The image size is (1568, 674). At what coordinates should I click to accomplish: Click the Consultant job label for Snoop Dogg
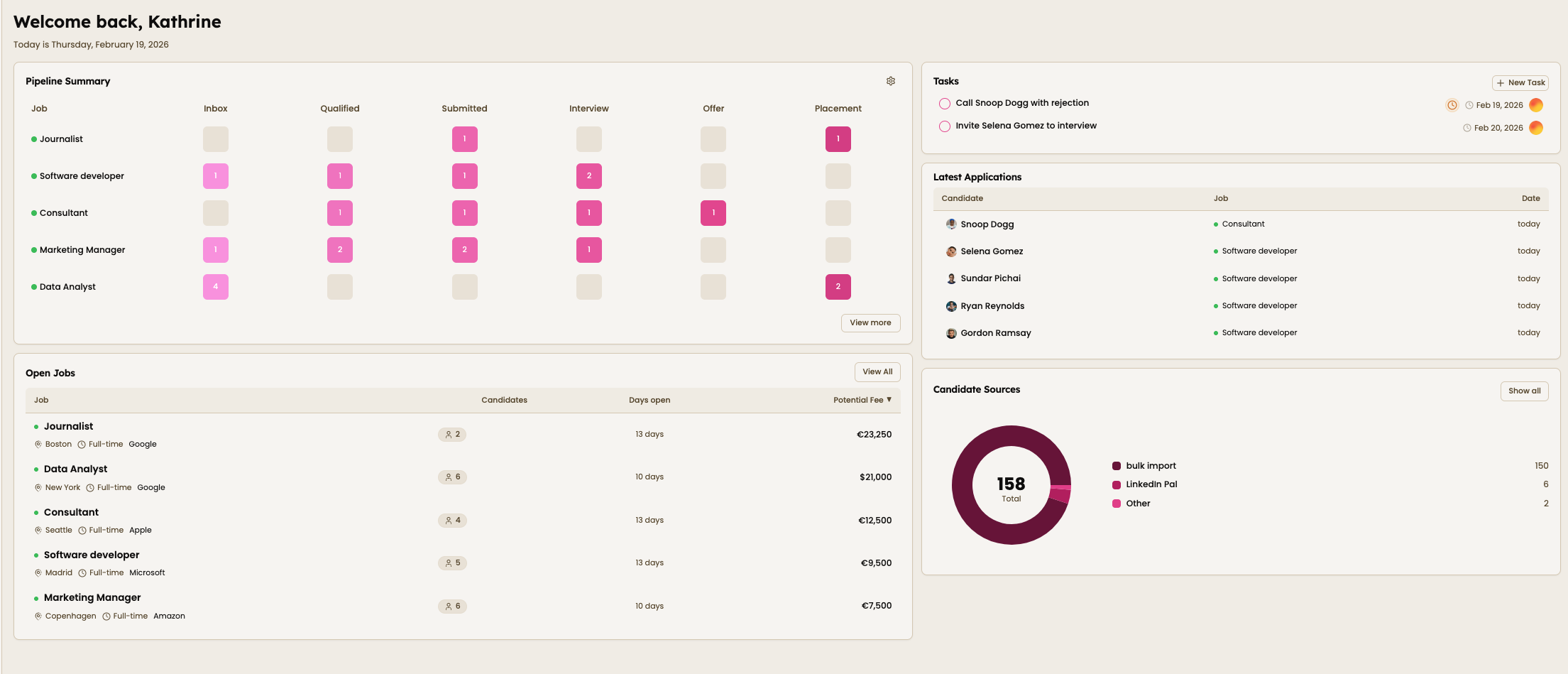click(1243, 224)
